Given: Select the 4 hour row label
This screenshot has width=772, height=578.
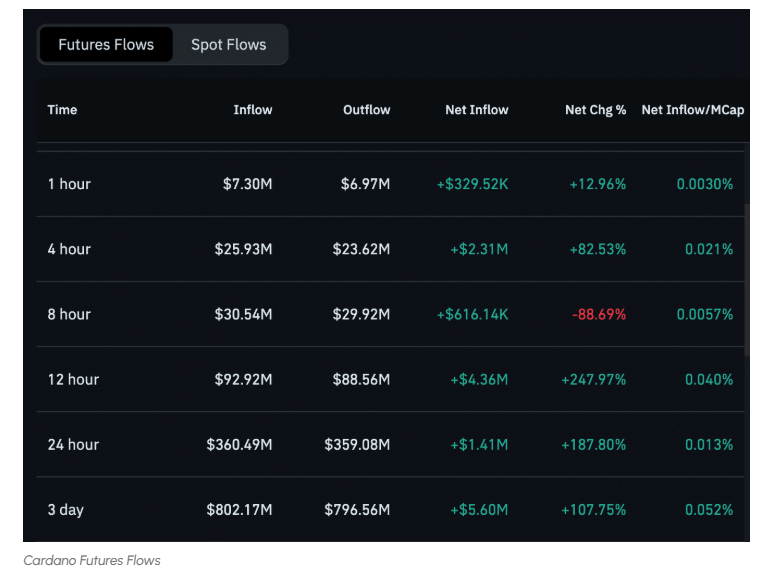Looking at the screenshot, I should [69, 249].
